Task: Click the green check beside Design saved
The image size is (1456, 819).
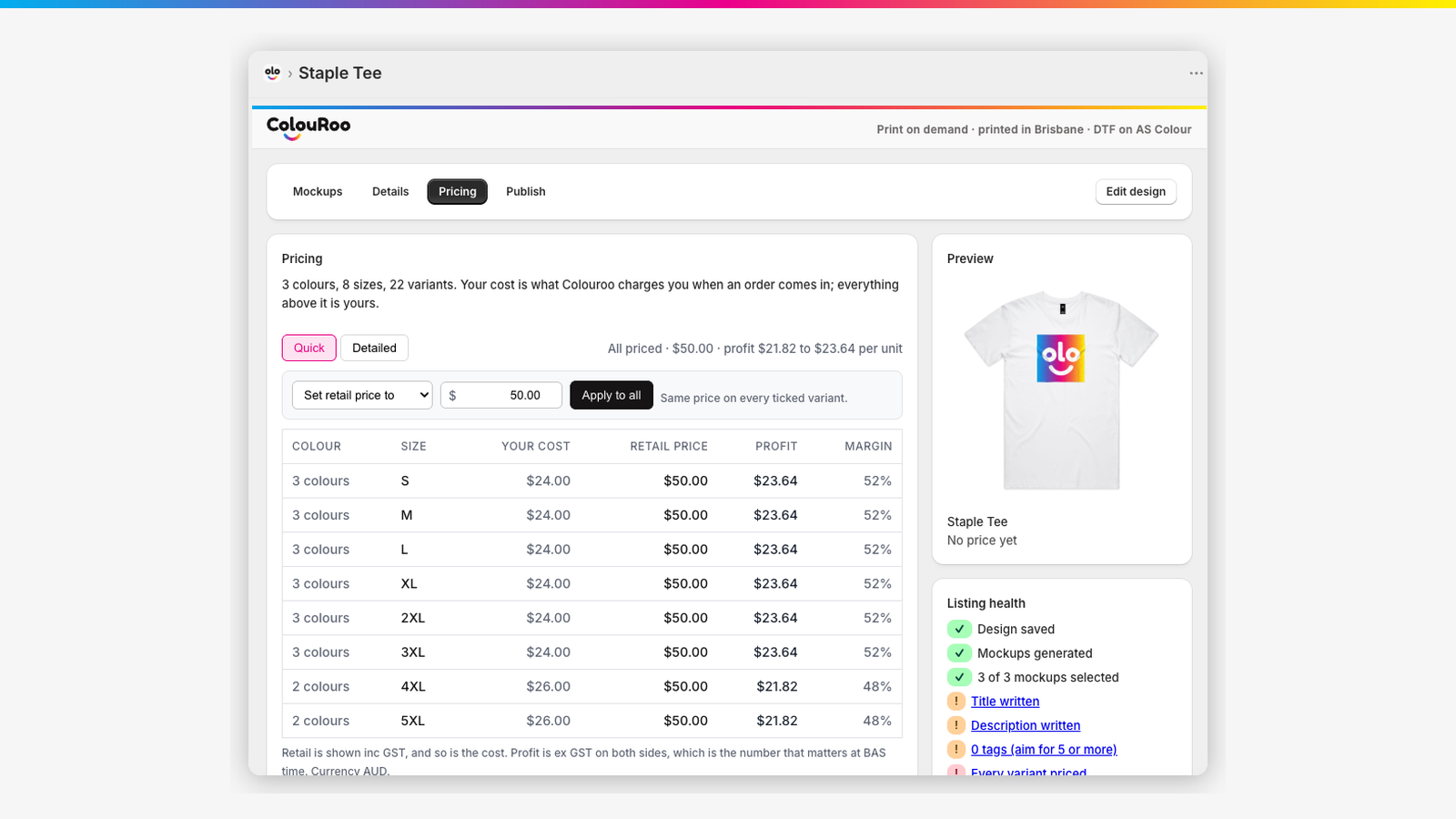Action: pyautogui.click(x=959, y=629)
